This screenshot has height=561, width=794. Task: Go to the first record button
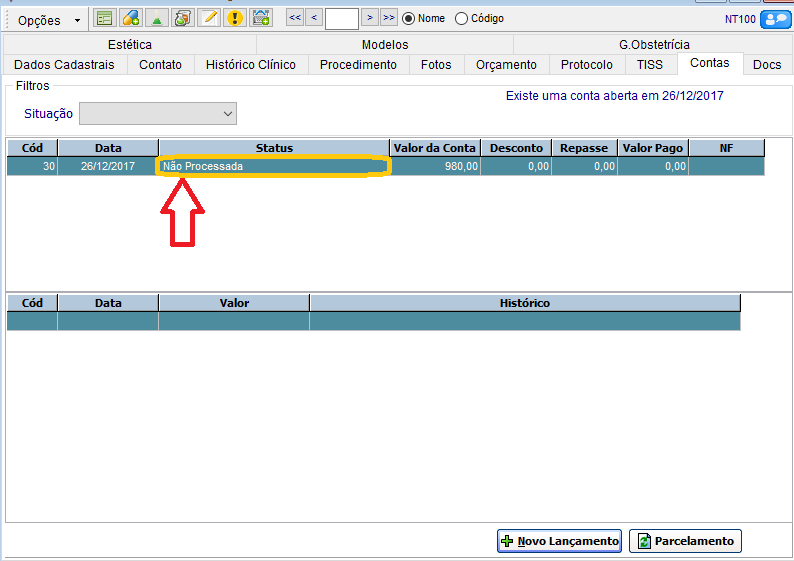[x=294, y=18]
